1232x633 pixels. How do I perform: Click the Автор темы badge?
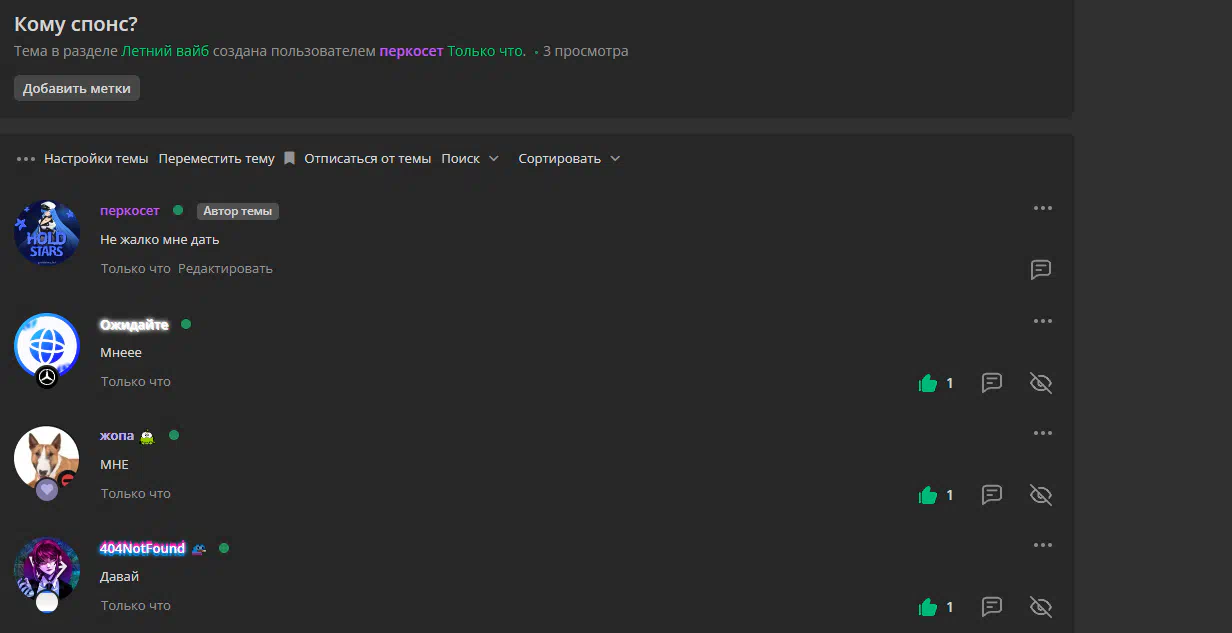point(238,211)
